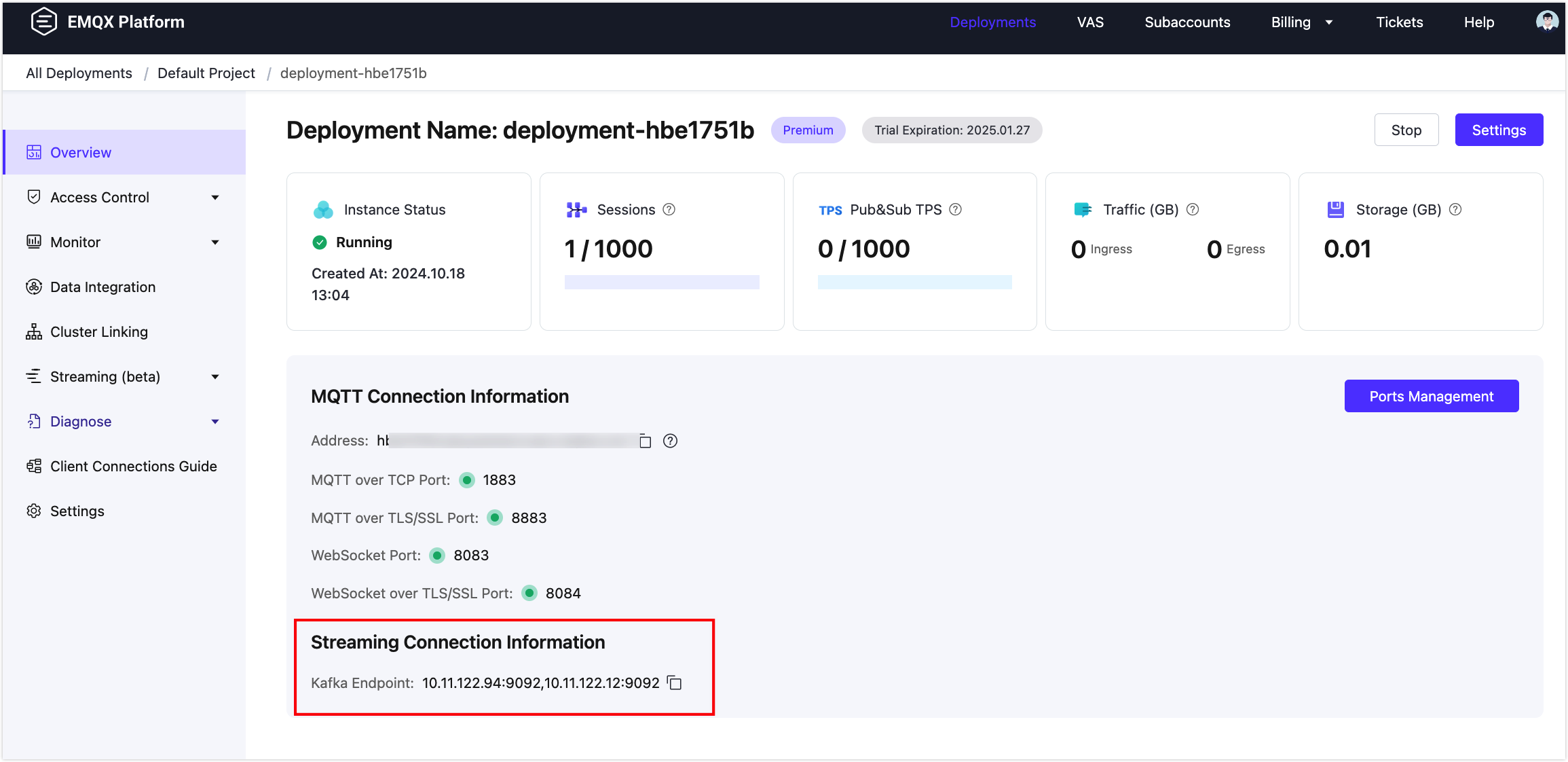Expand the Diagnose submenu arrow
Viewport: 1568px width, 762px height.
[215, 422]
